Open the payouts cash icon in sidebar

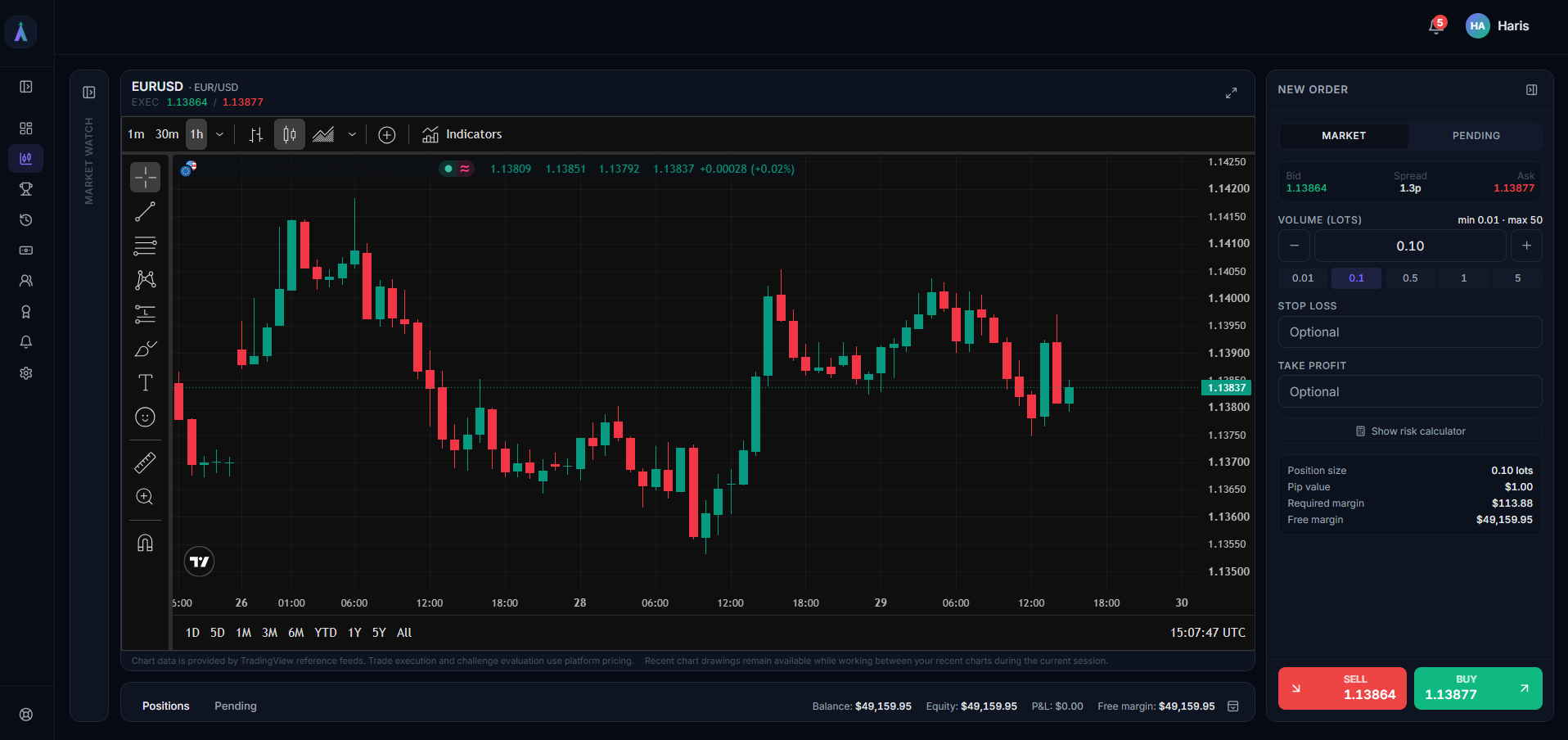coord(26,250)
